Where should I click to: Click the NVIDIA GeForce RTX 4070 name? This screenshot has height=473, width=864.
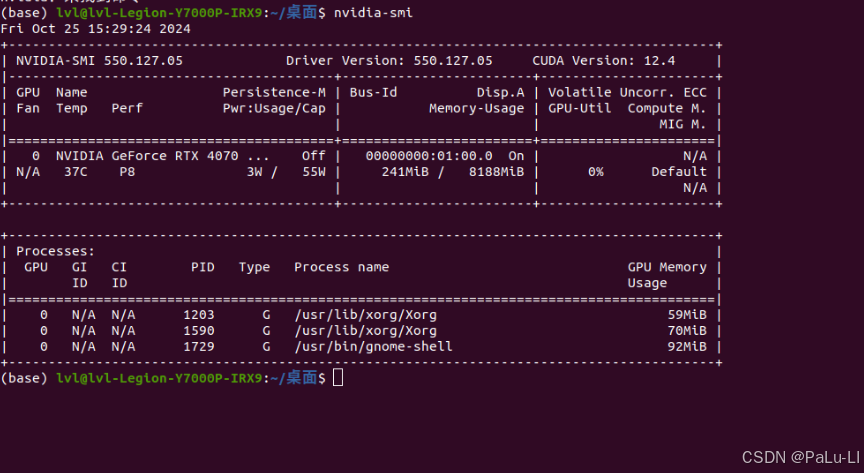click(x=162, y=156)
